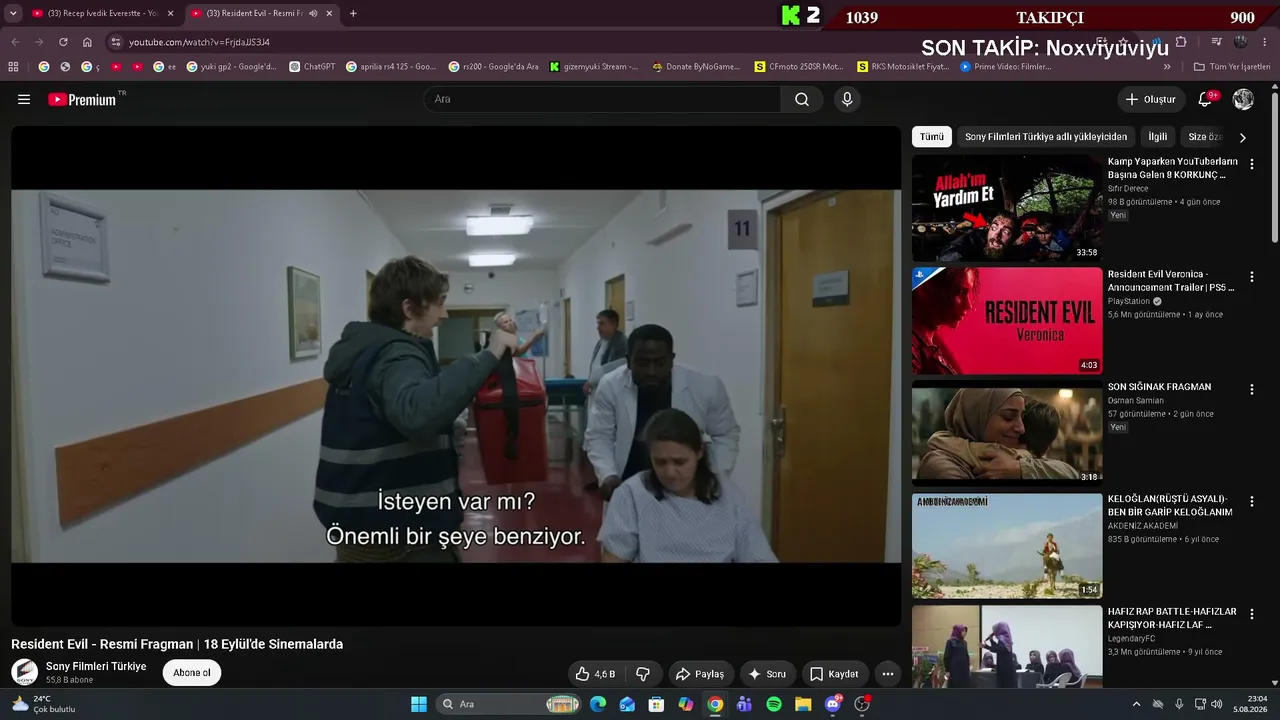Viewport: 1280px width, 720px height.
Task: Open Chrome three-dot menu
Action: point(1267,42)
